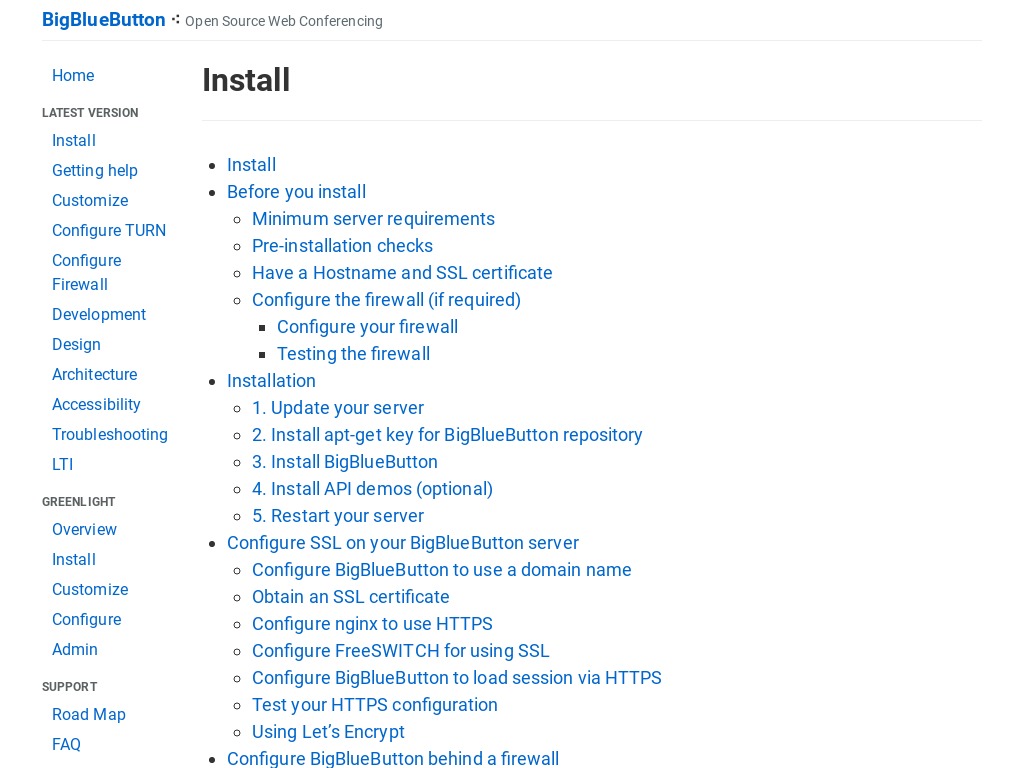Jump to Configure the firewall (if required)
Image resolution: width=1024 pixels, height=768 pixels.
click(387, 300)
